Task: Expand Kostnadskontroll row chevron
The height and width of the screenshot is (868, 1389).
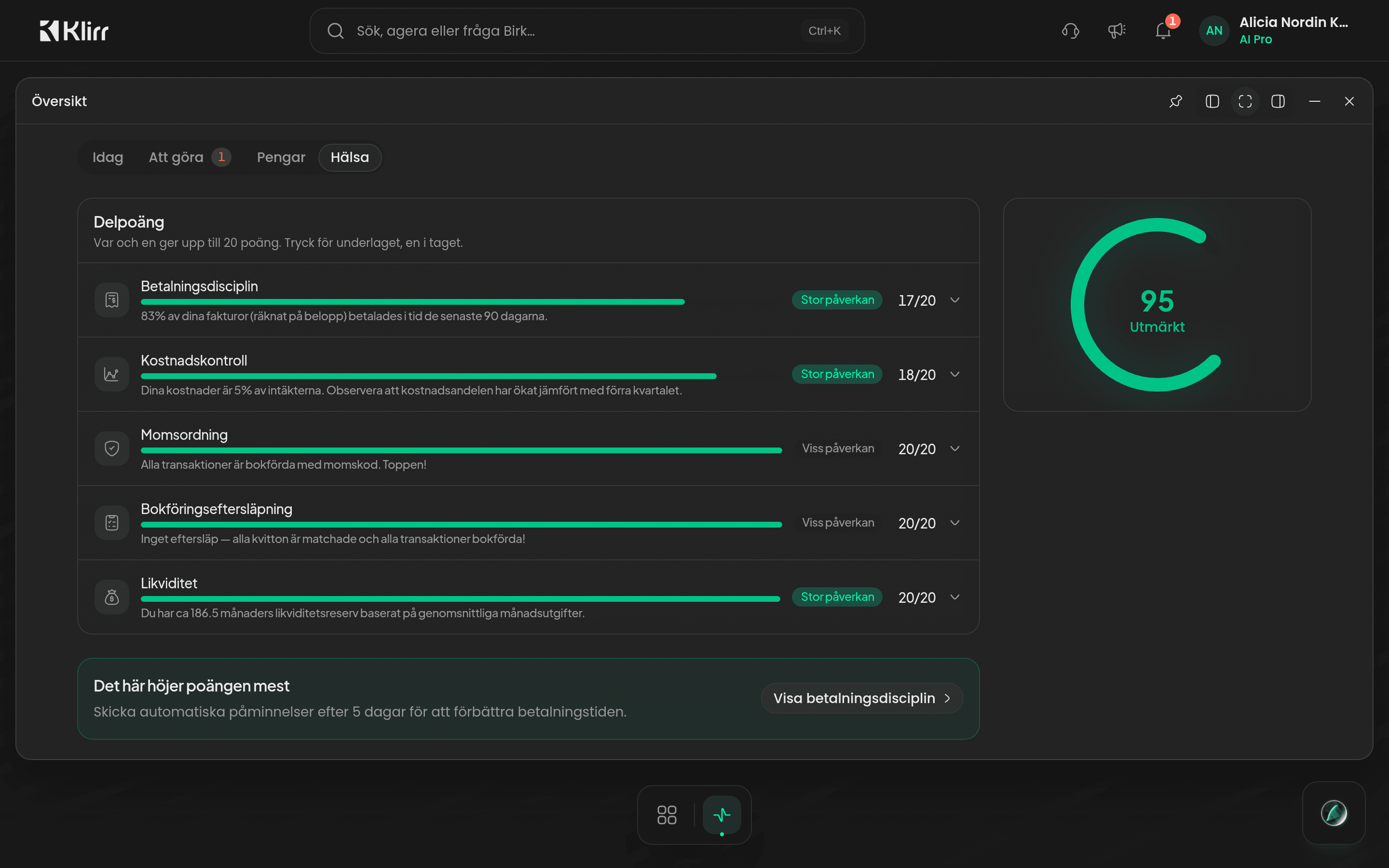Action: (x=954, y=374)
